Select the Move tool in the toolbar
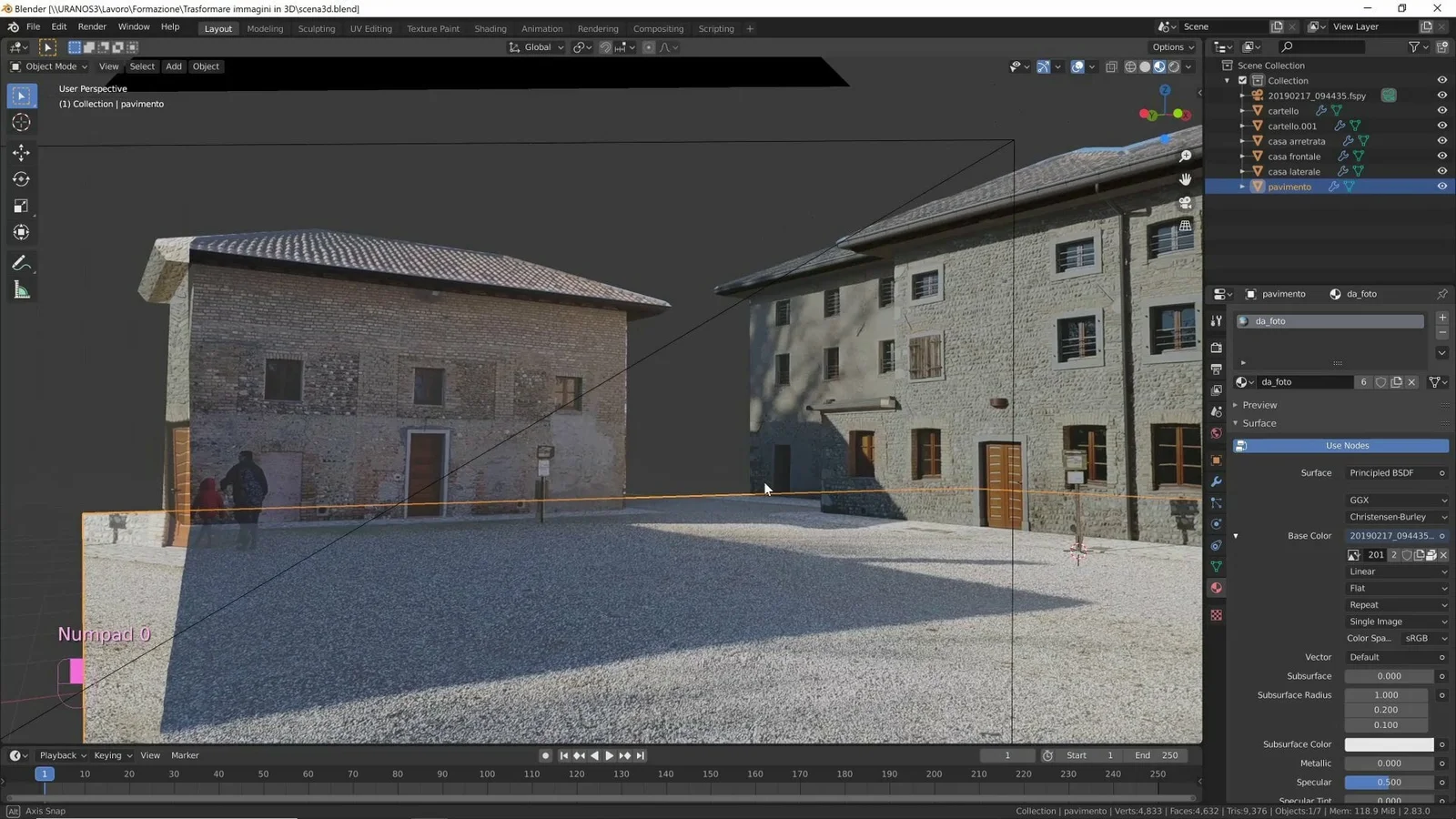Viewport: 1456px width, 819px height. pyautogui.click(x=21, y=153)
